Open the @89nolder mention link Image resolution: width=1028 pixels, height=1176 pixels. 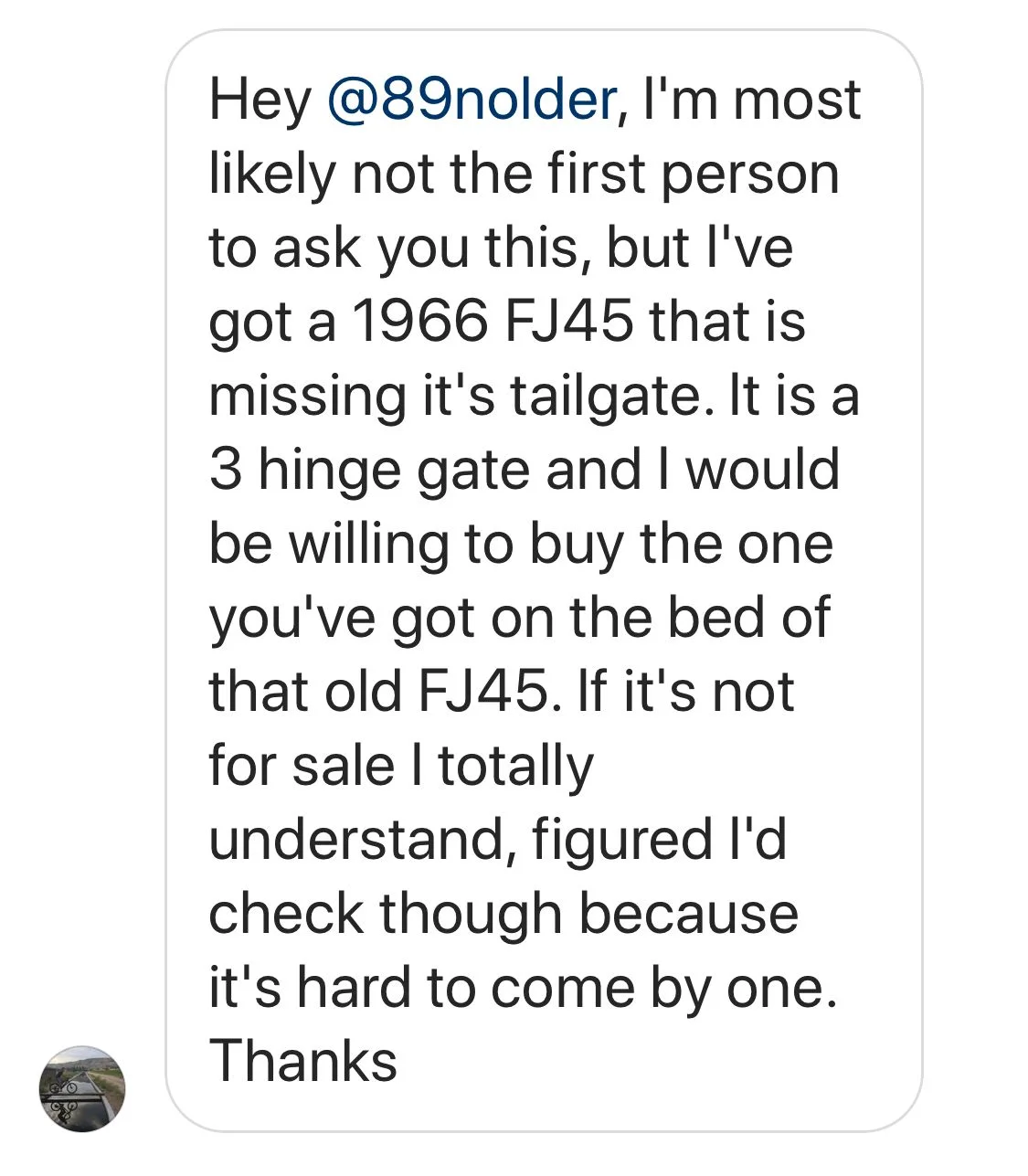pos(472,101)
